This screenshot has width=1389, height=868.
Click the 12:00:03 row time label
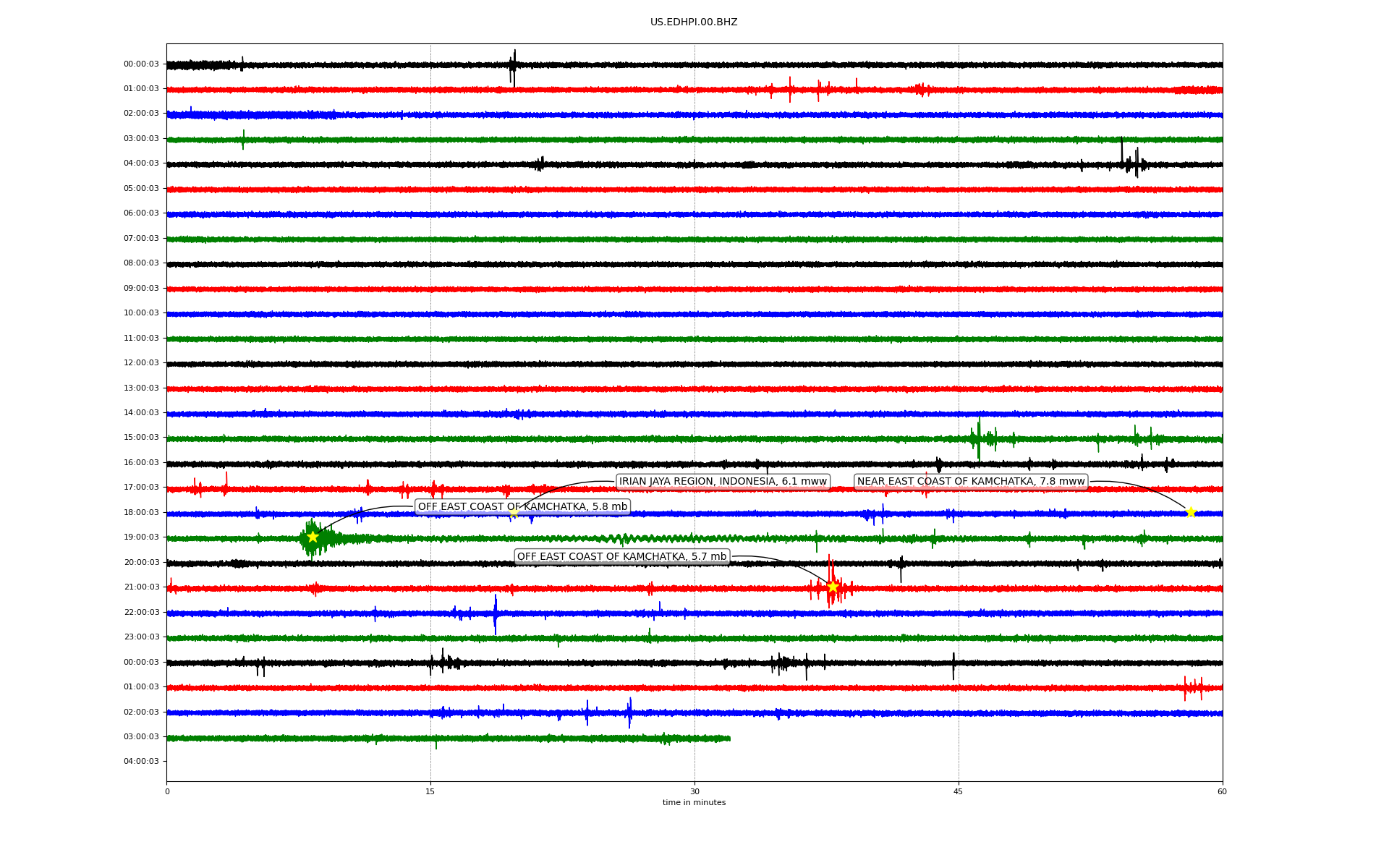pos(141,363)
